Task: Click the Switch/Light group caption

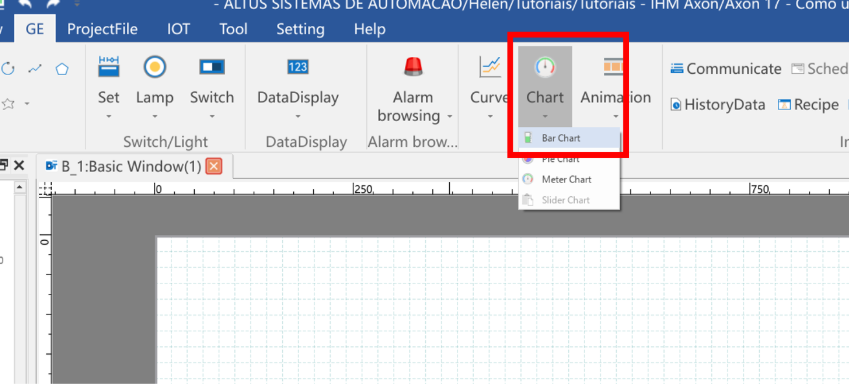Action: click(x=165, y=142)
